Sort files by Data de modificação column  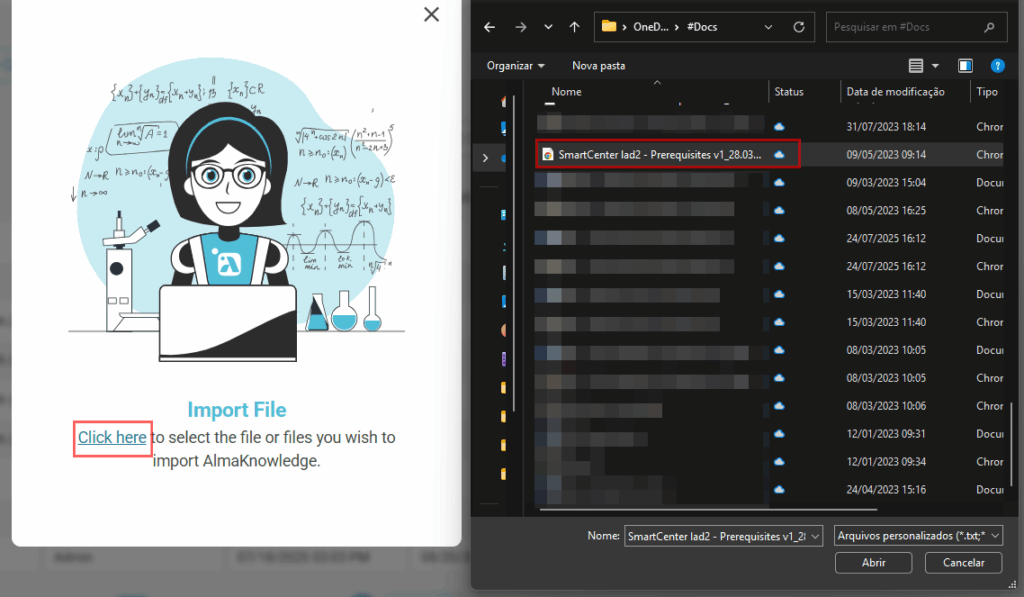coord(895,92)
